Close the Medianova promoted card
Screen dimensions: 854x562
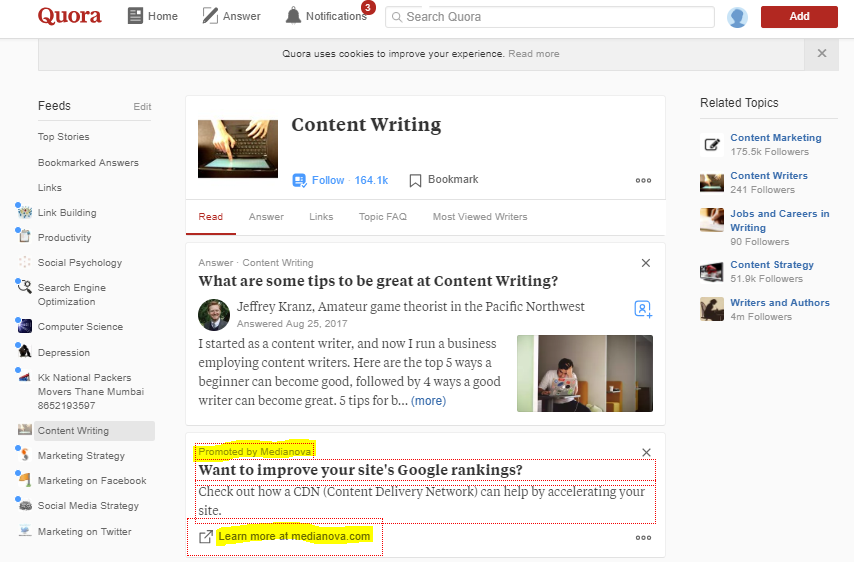click(646, 453)
